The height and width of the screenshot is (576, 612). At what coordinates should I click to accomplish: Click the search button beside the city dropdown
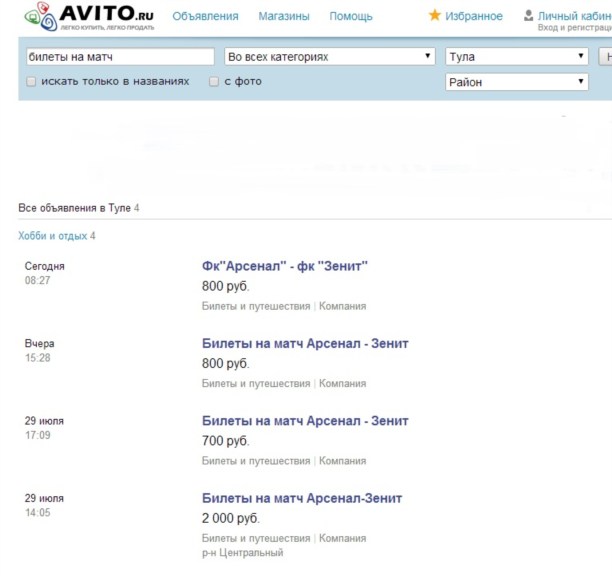click(x=605, y=57)
